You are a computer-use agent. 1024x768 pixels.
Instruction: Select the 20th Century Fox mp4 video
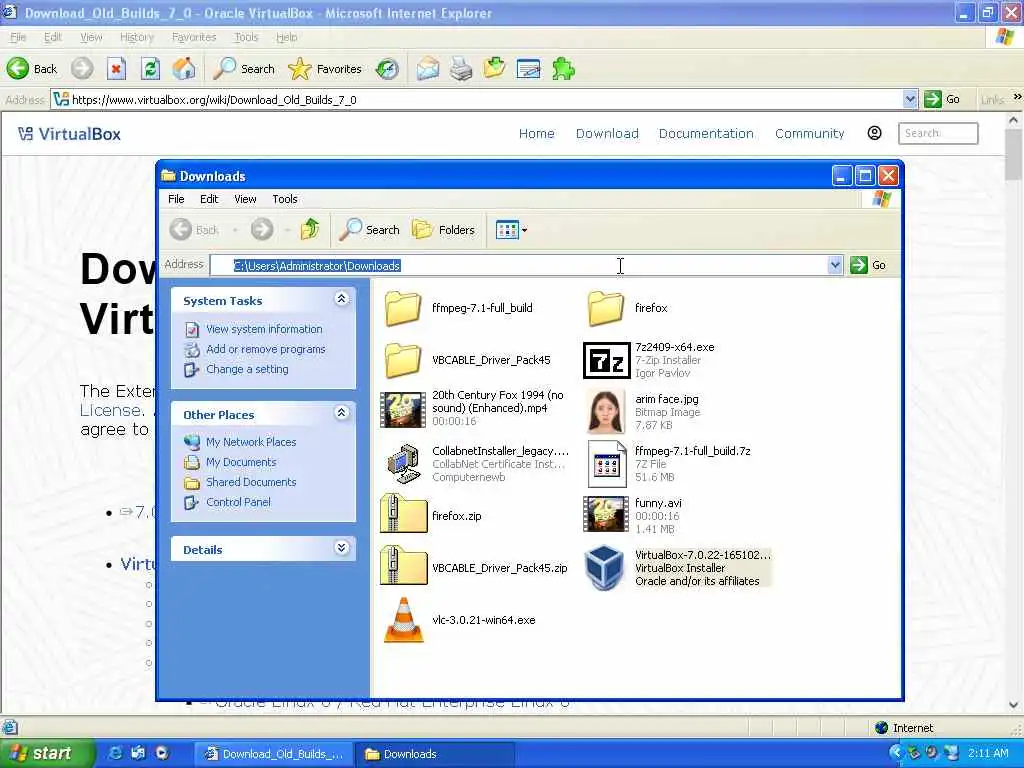pyautogui.click(x=472, y=408)
